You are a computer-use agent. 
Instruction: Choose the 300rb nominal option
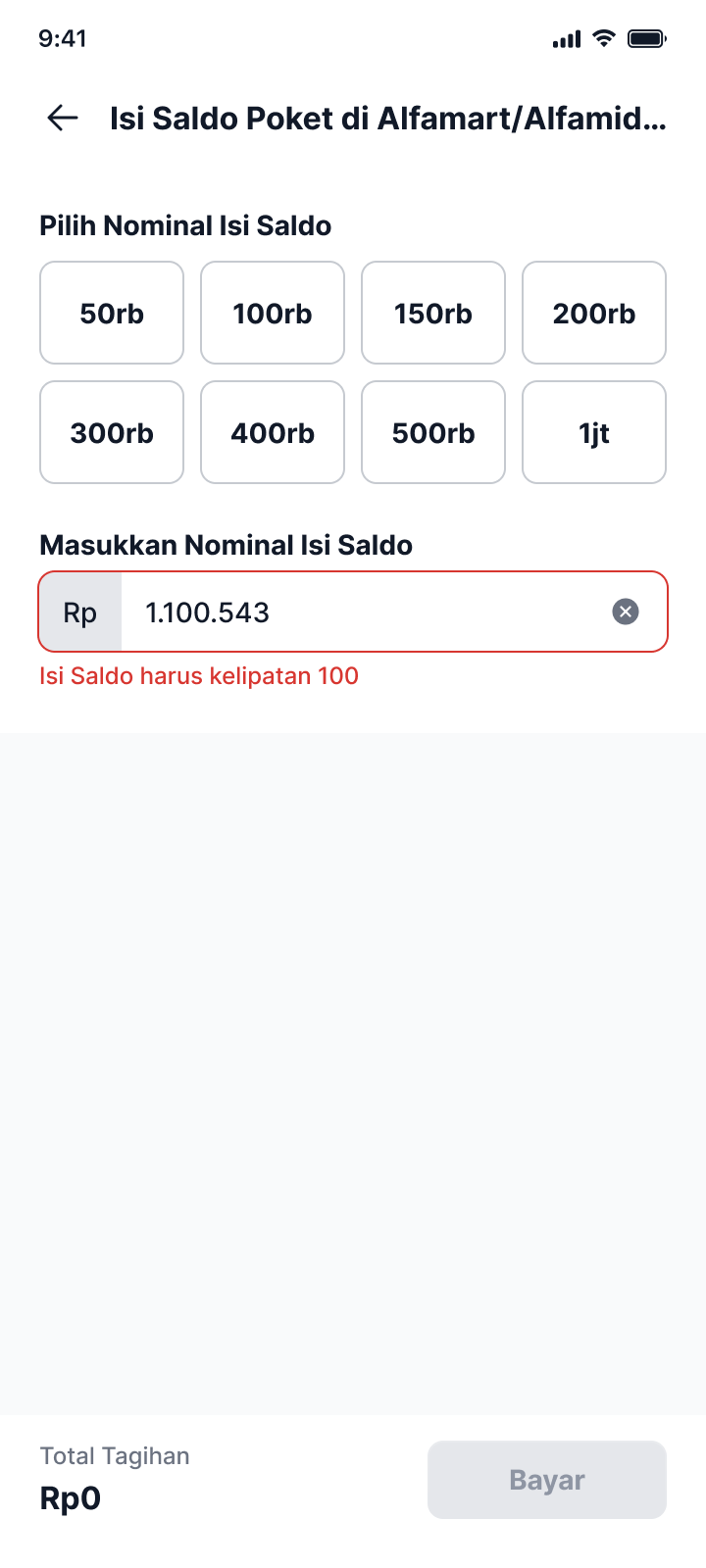point(112,432)
